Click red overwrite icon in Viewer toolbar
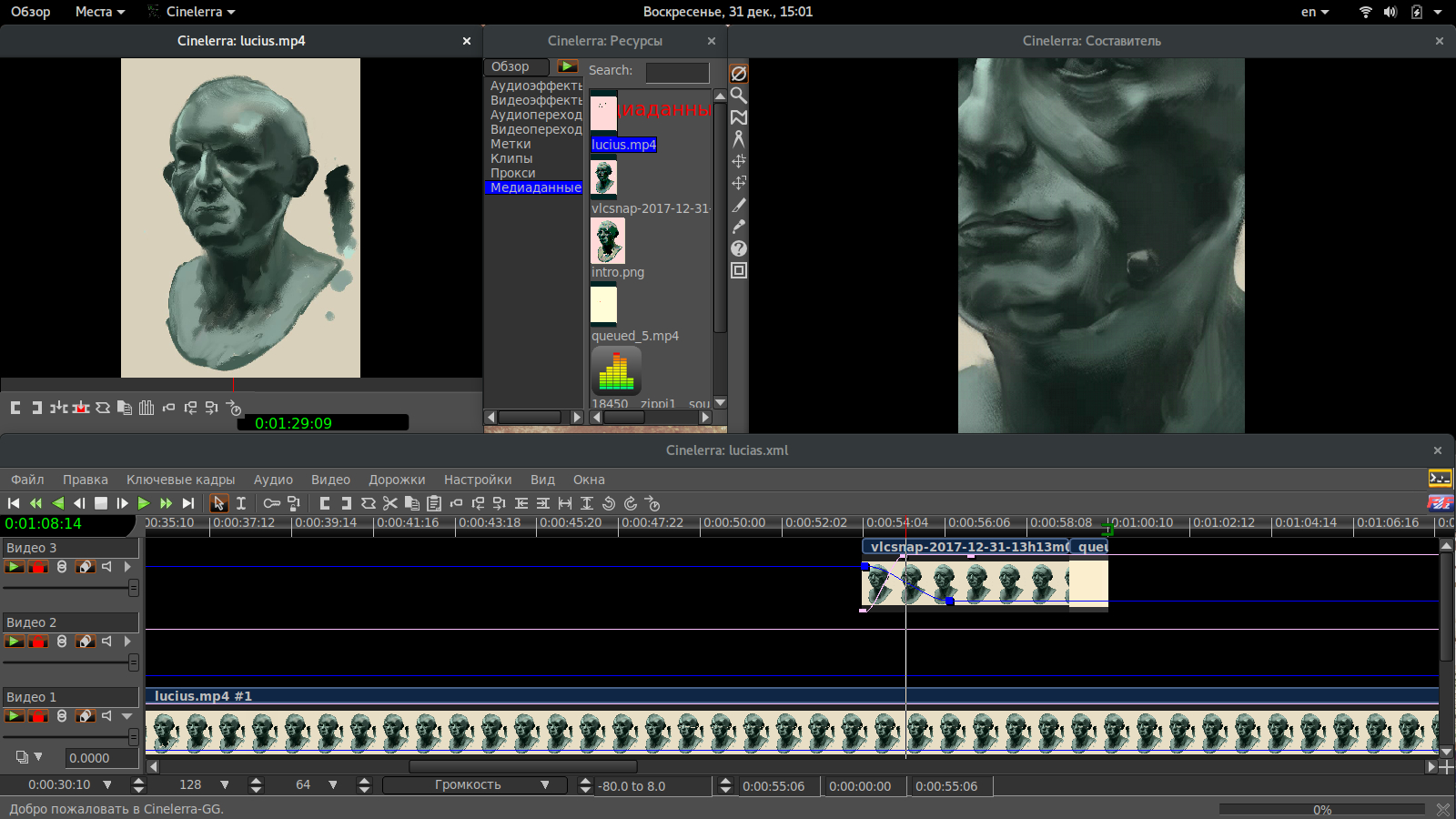Screen dimensions: 1456x819 click(x=81, y=408)
